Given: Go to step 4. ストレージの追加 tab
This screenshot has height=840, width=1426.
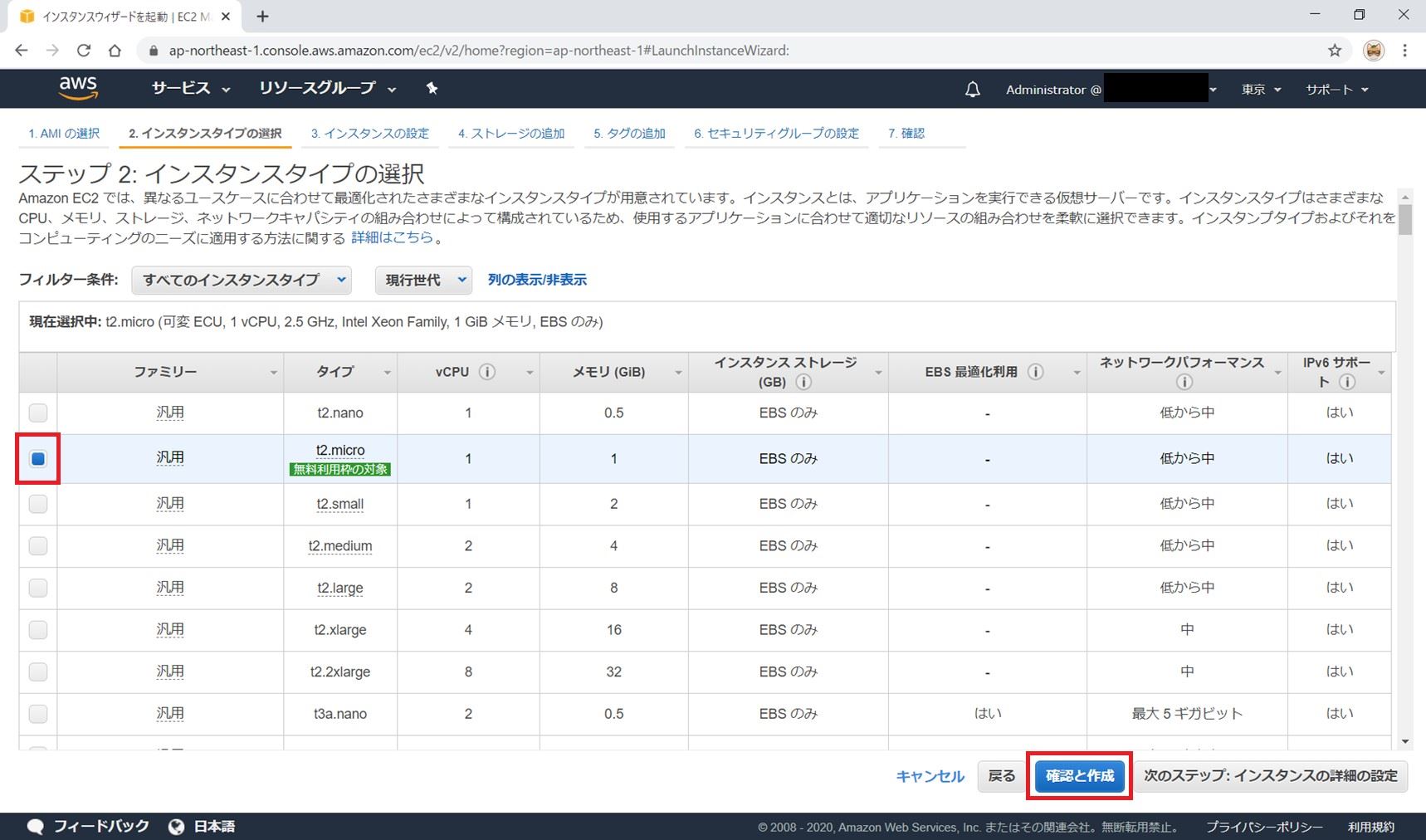Looking at the screenshot, I should pos(511,133).
